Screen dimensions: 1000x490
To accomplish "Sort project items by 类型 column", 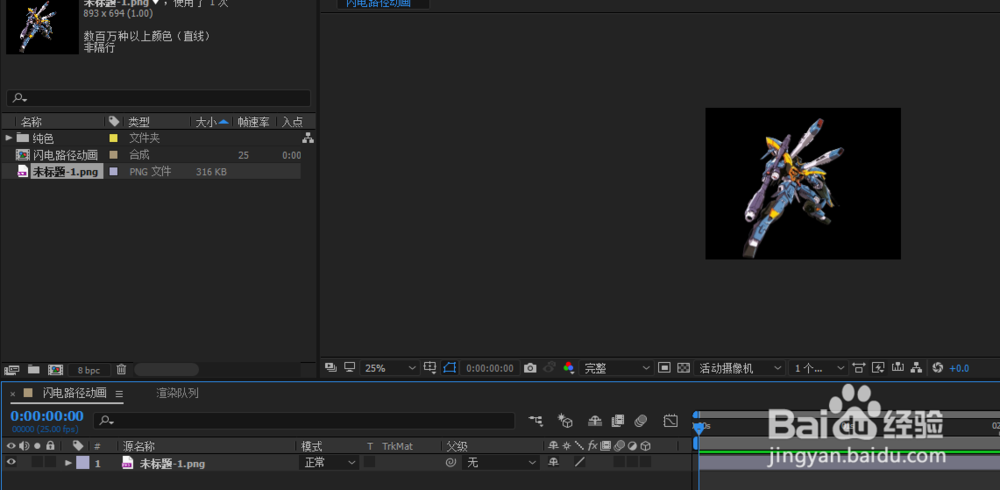I will pyautogui.click(x=139, y=122).
